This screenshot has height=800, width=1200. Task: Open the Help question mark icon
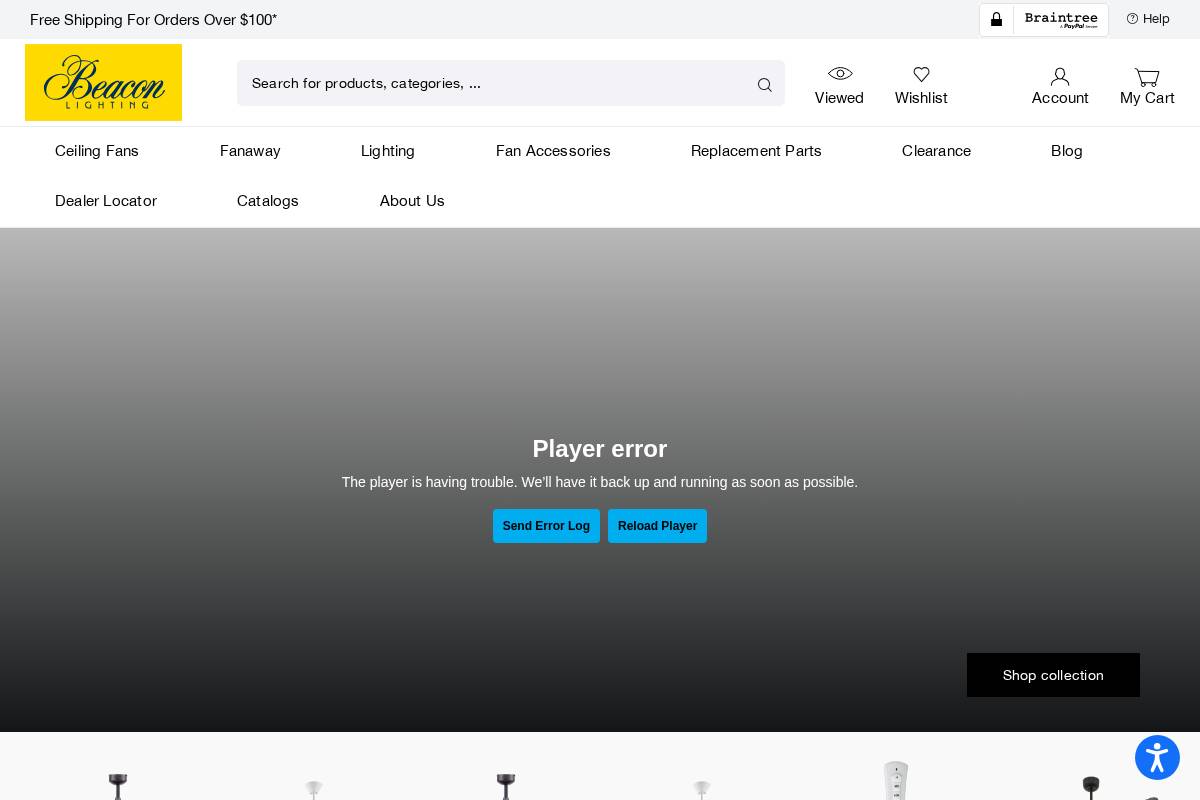(1133, 18)
